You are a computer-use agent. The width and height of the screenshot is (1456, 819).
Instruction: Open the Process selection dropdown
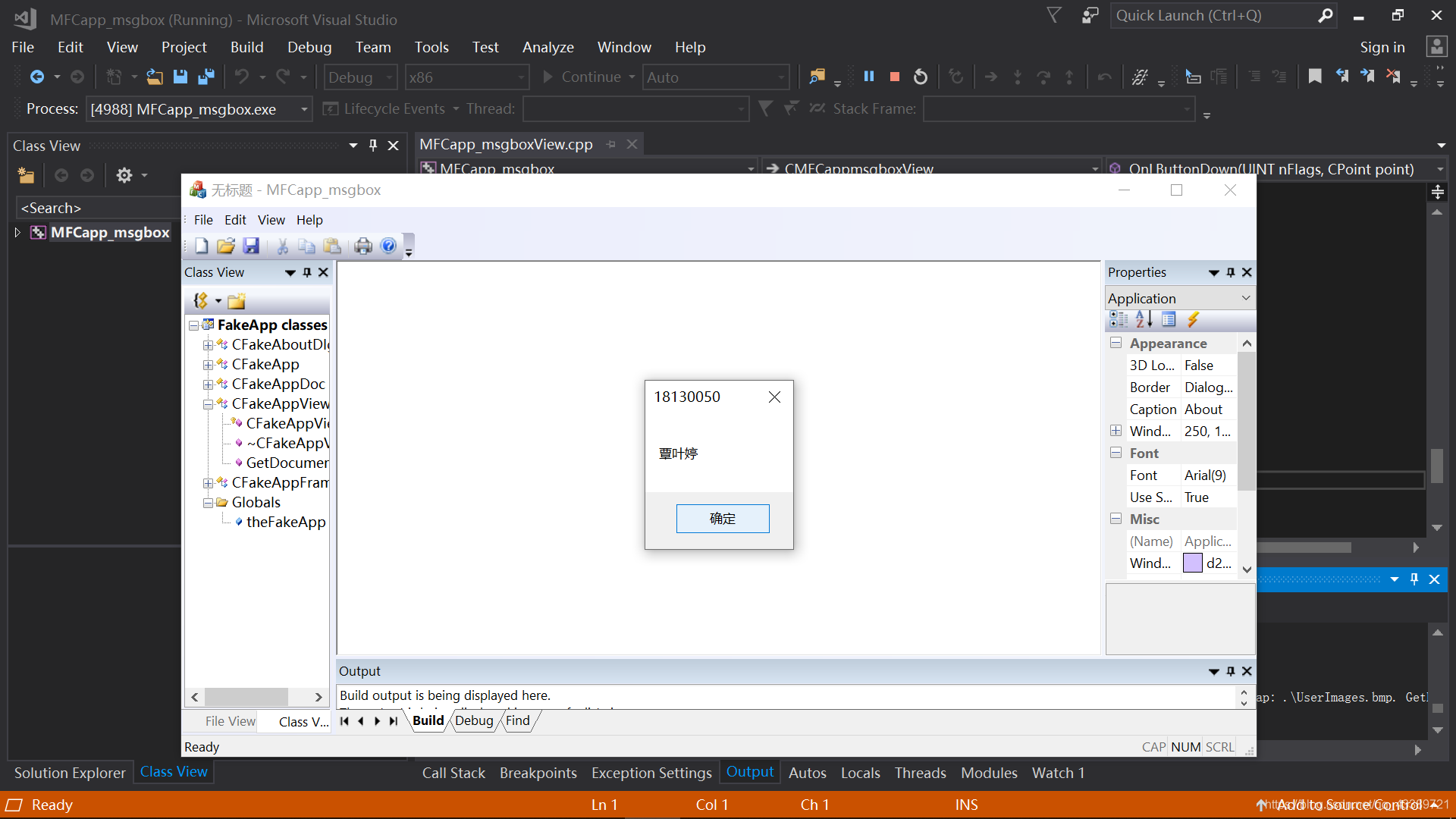(x=303, y=109)
